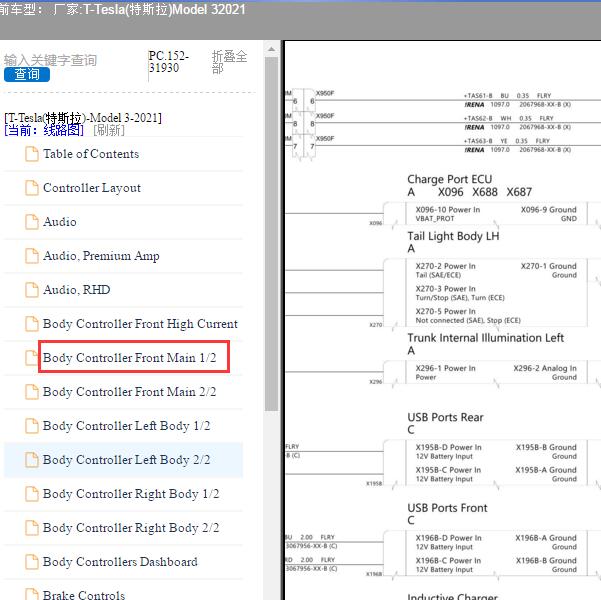
Task: Open the Audio wiring diagram
Action: pyautogui.click(x=59, y=222)
